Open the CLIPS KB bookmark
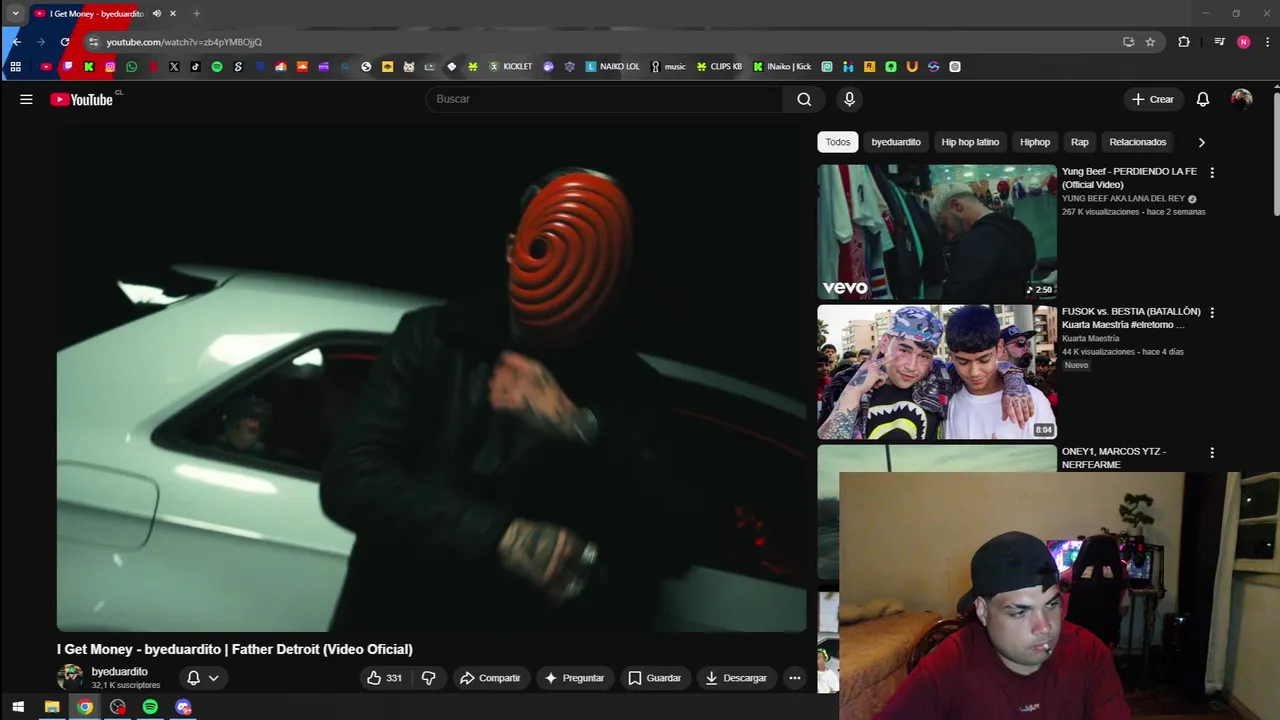This screenshot has height=720, width=1280. click(720, 67)
